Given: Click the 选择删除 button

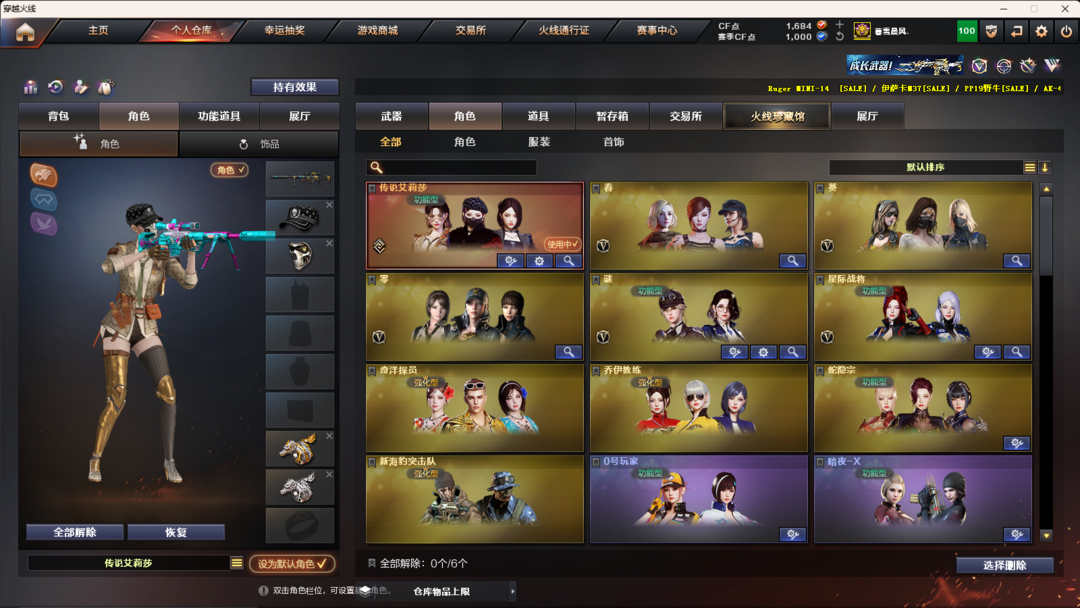Looking at the screenshot, I should (1005, 565).
